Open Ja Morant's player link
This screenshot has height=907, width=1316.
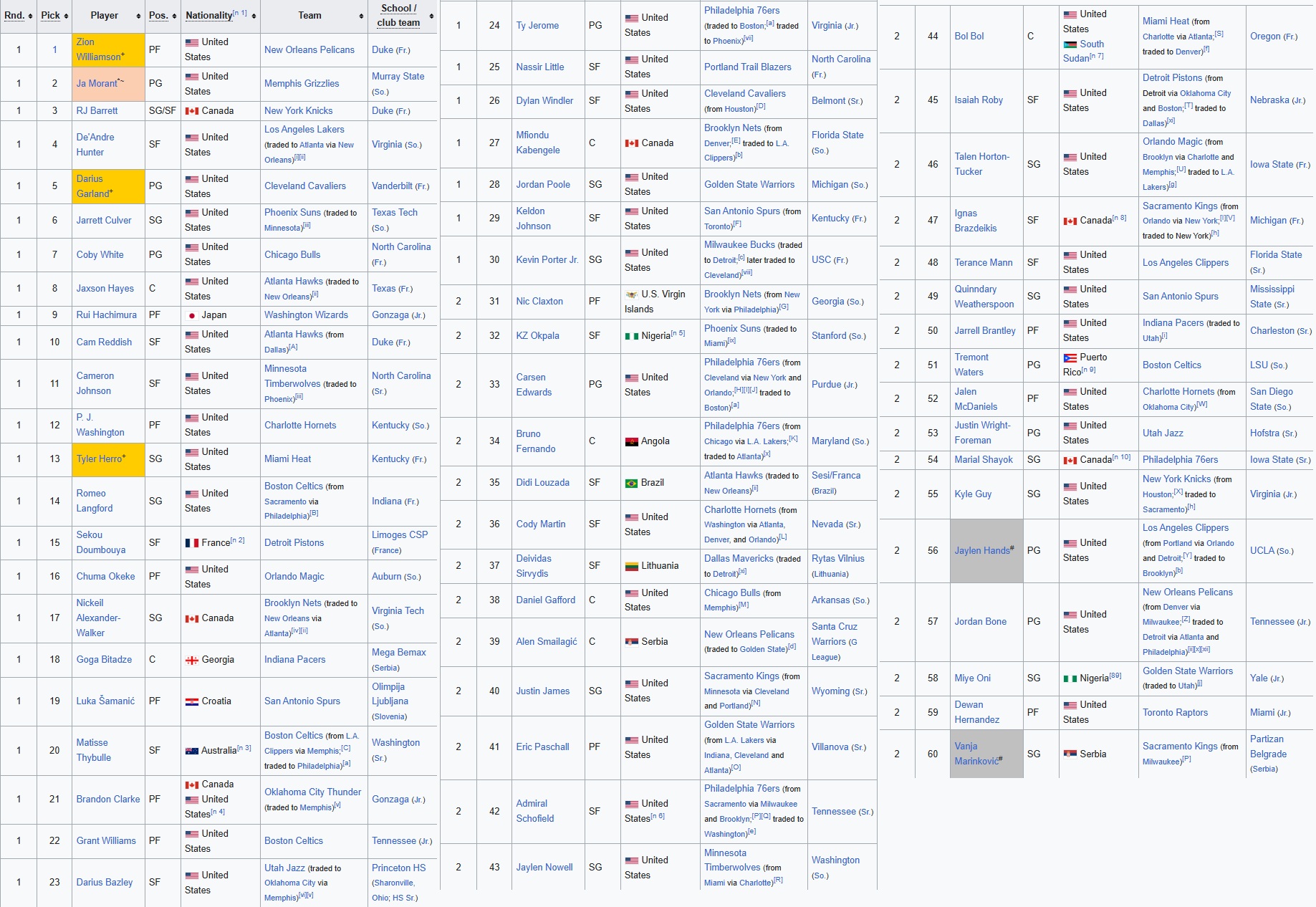click(x=97, y=84)
